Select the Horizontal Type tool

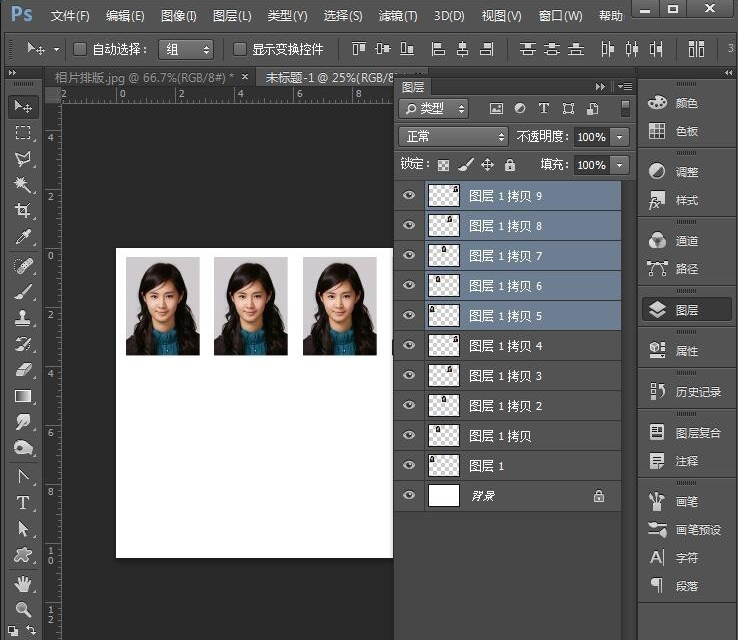[22, 502]
